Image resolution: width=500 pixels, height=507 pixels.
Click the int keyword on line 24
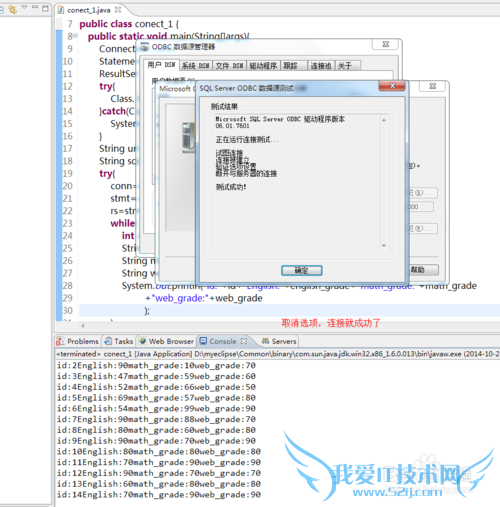[128, 236]
